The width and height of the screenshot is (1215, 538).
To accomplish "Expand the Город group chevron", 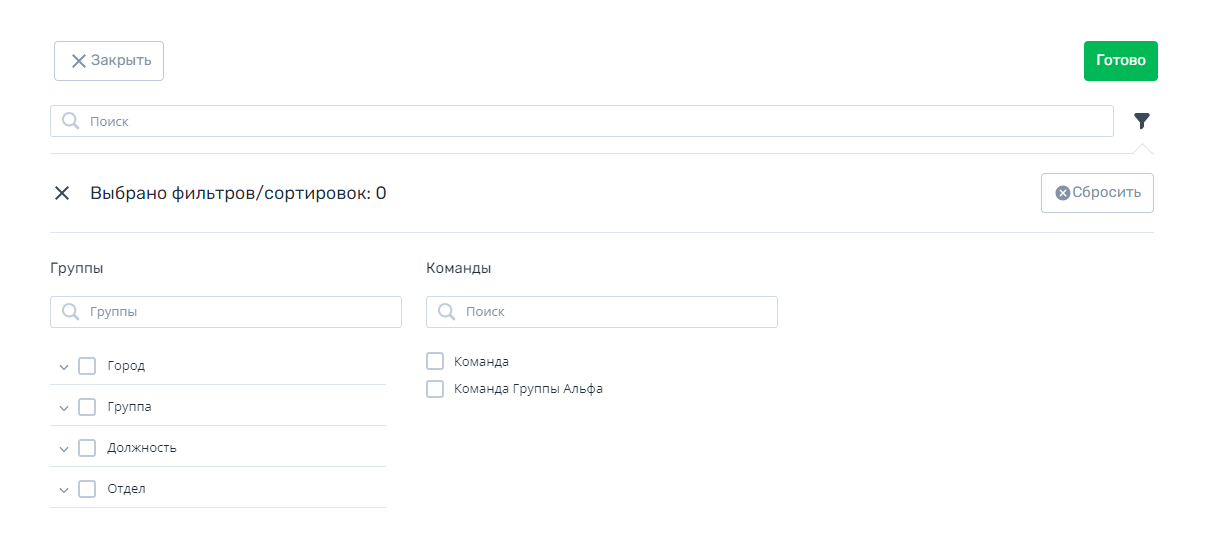I will click(64, 367).
